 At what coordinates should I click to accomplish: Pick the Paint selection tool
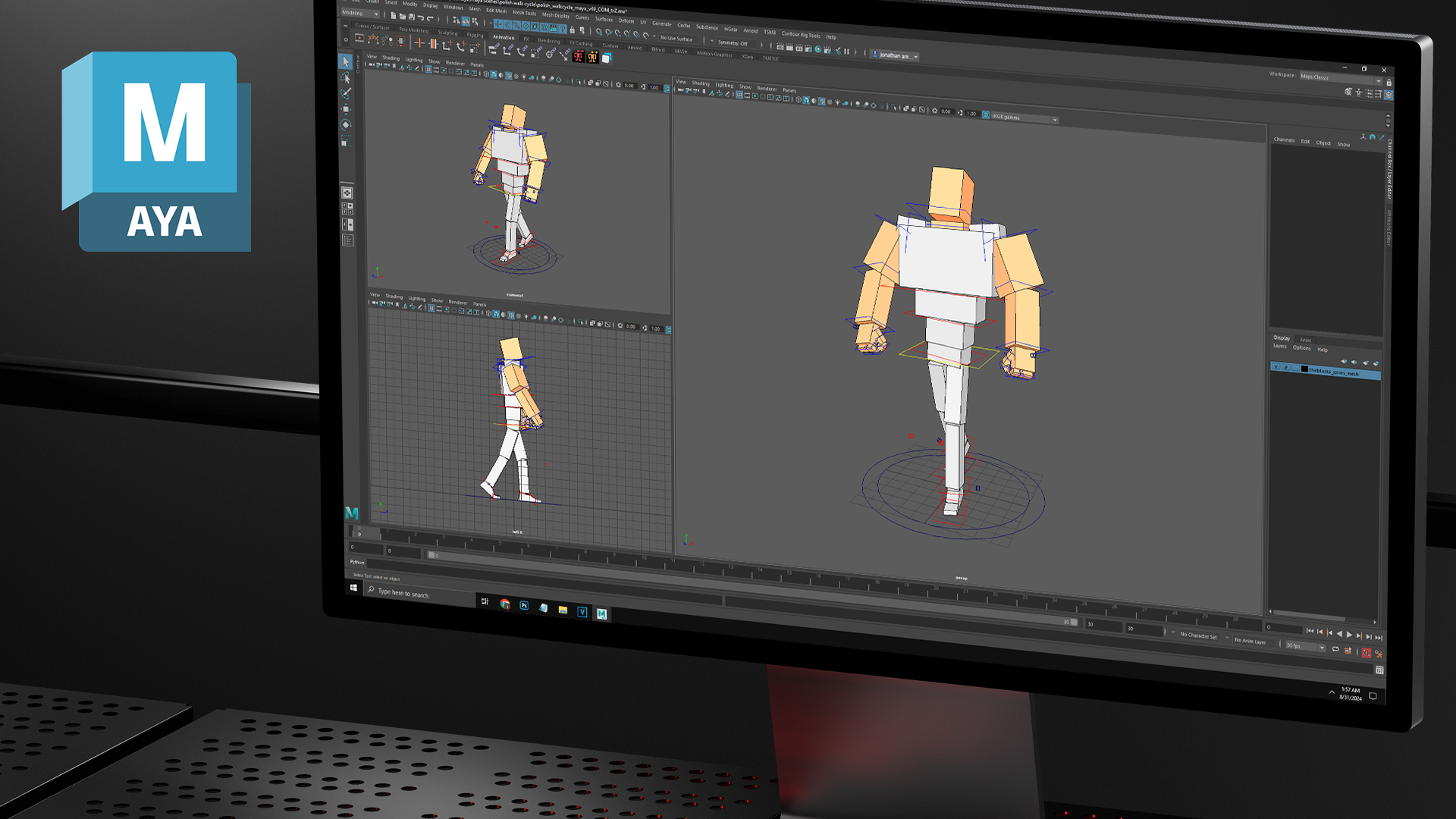346,93
